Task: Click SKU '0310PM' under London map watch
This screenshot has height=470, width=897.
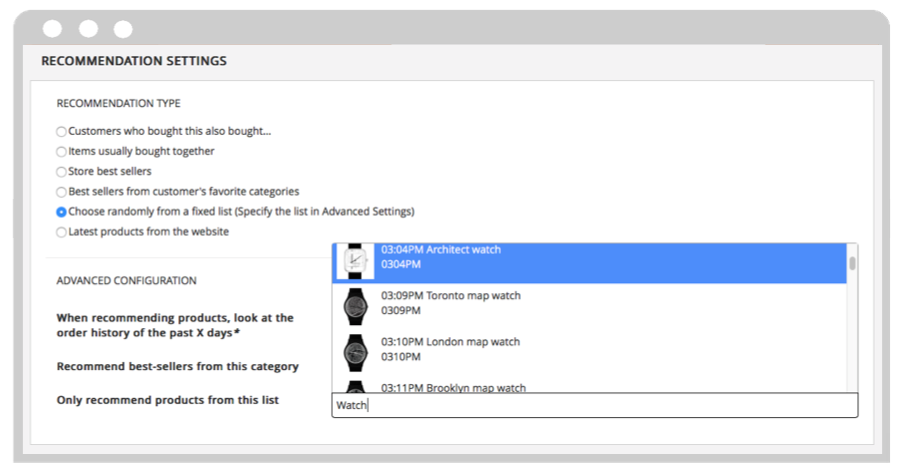Action: [x=401, y=357]
